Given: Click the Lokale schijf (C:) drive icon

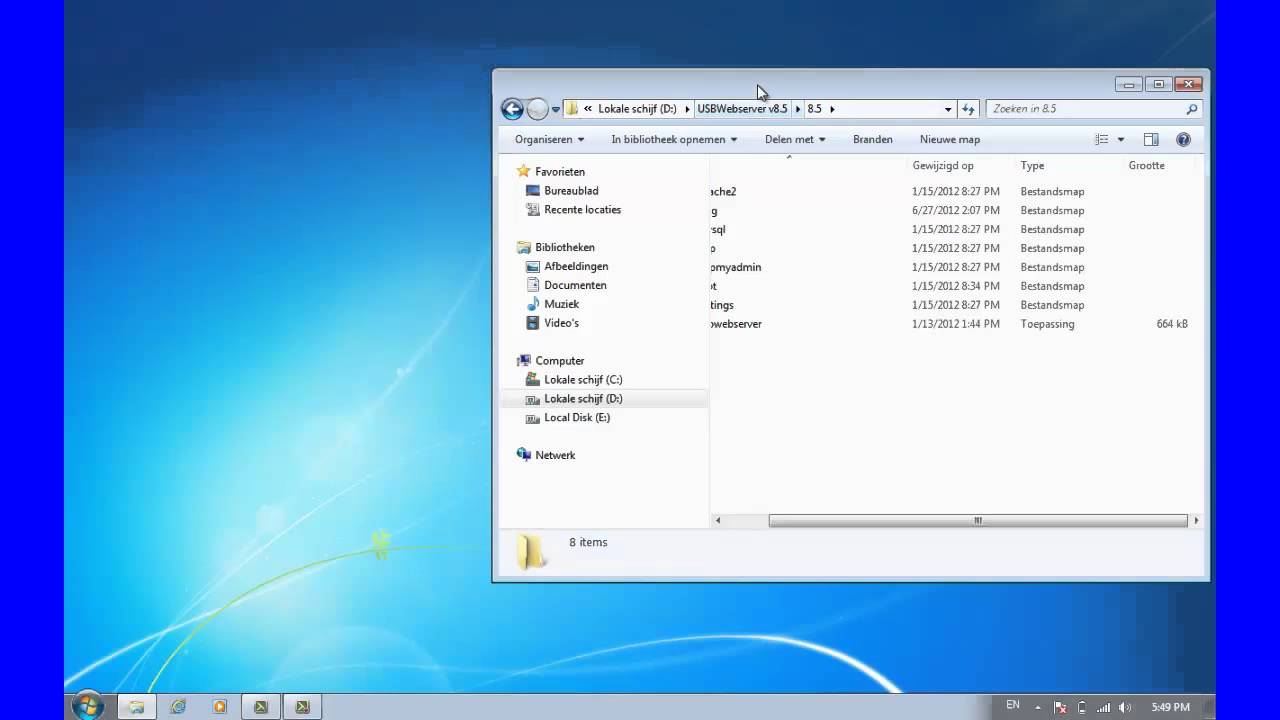Looking at the screenshot, I should 533,380.
